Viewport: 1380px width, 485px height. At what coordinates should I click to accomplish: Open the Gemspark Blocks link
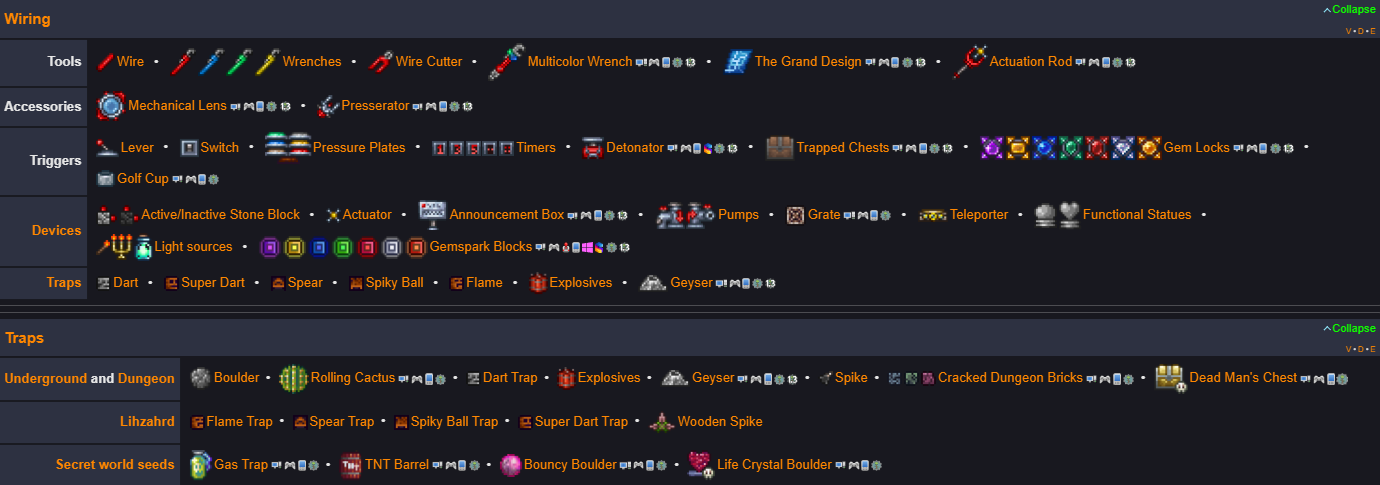pos(480,247)
